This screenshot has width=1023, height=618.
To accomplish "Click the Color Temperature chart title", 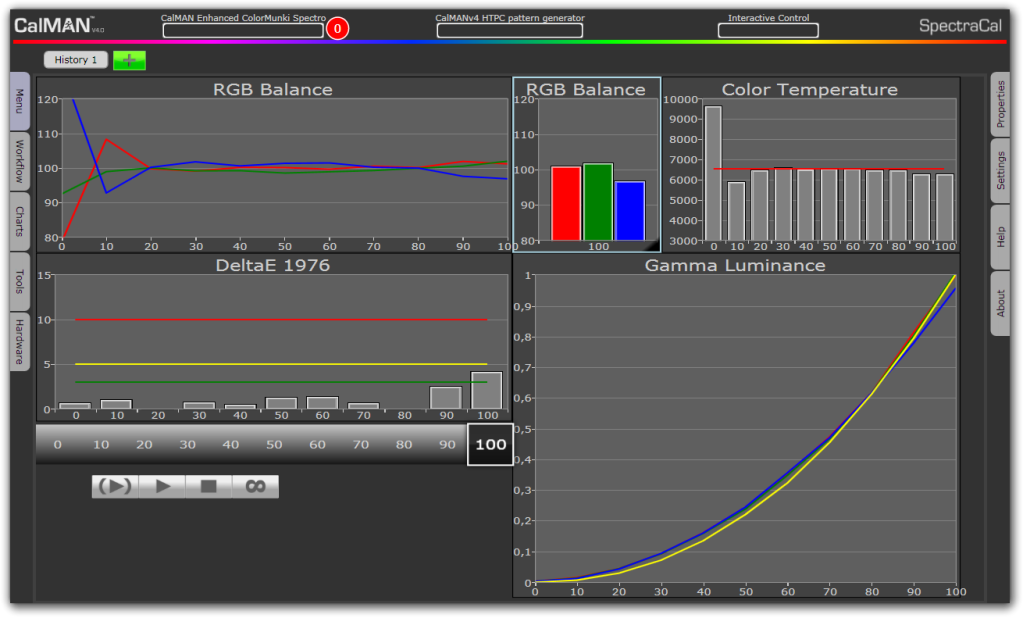I will (x=810, y=89).
